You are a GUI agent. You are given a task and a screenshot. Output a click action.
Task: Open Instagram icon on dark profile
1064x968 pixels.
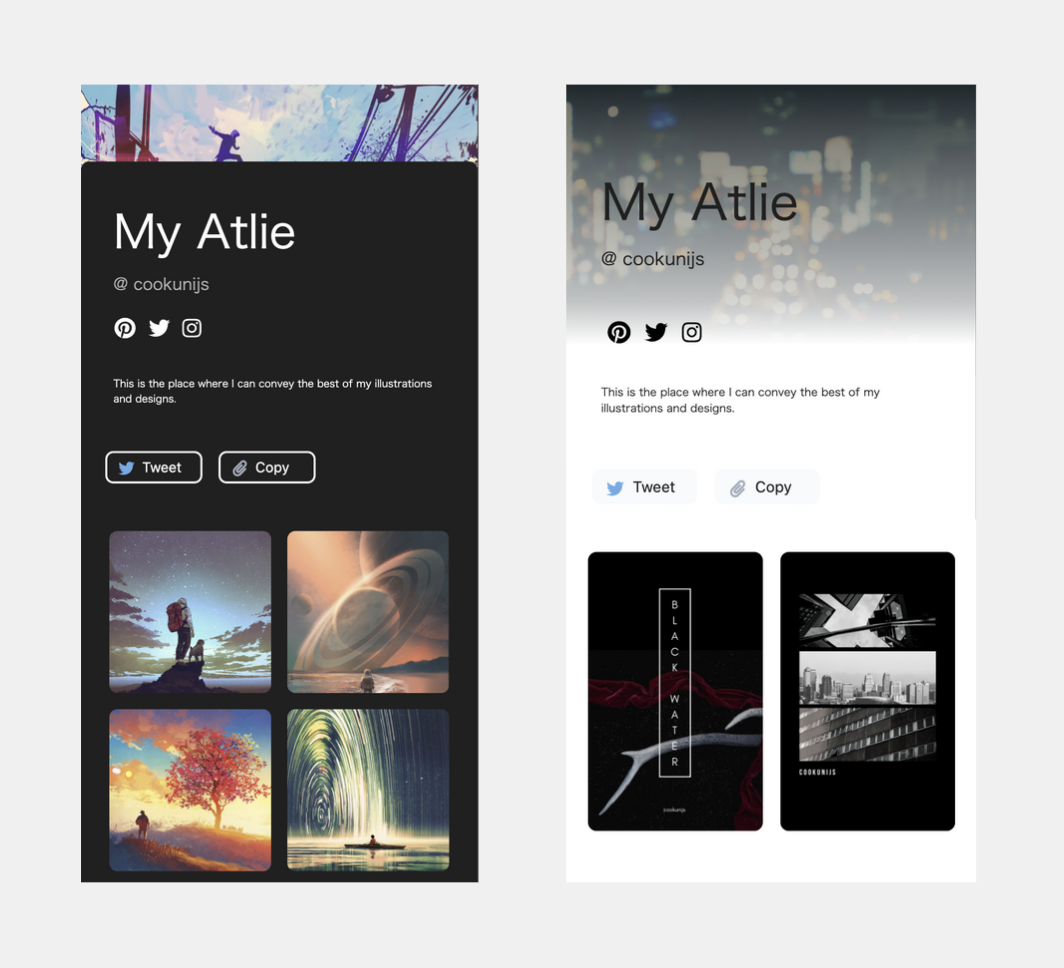[x=191, y=328]
